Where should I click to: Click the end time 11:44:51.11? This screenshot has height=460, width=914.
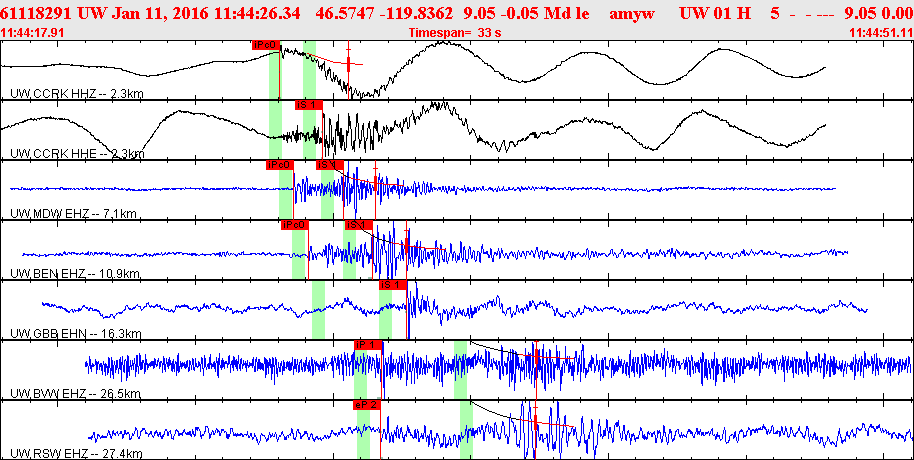tap(881, 33)
